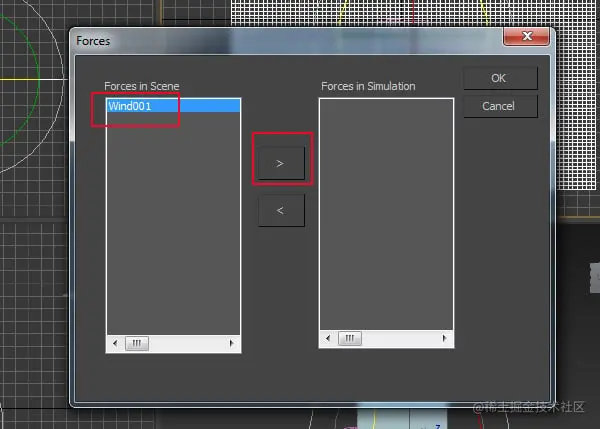600x429 pixels.
Task: Click right scroll arrow under Forces in Scene
Action: click(x=232, y=343)
